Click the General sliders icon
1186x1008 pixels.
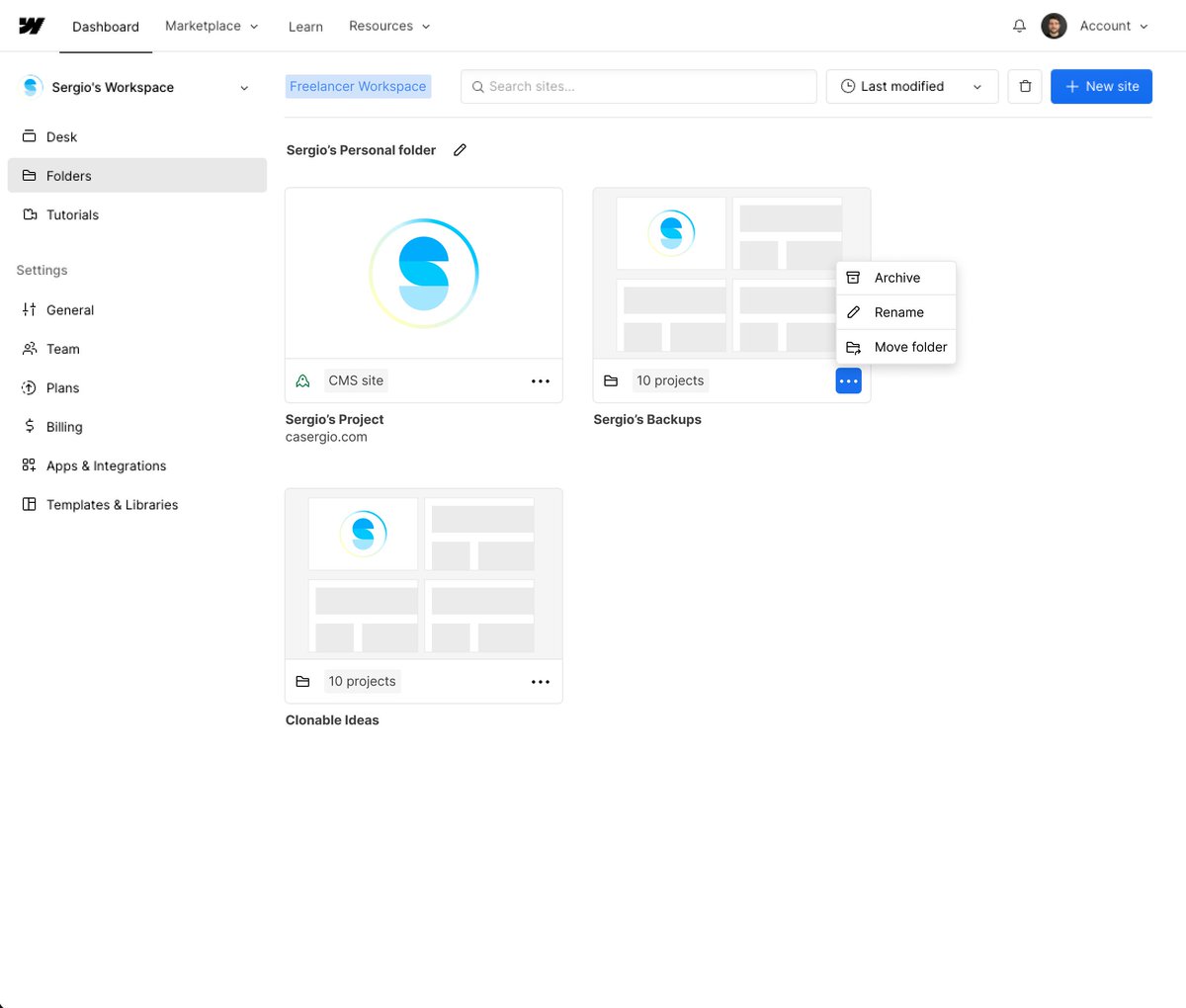tap(29, 309)
